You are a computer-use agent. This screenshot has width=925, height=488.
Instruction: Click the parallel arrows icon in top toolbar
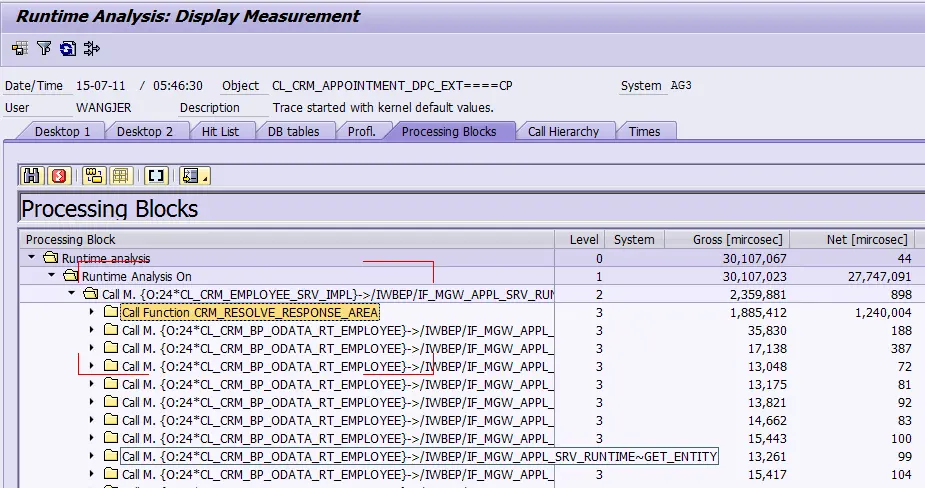91,48
